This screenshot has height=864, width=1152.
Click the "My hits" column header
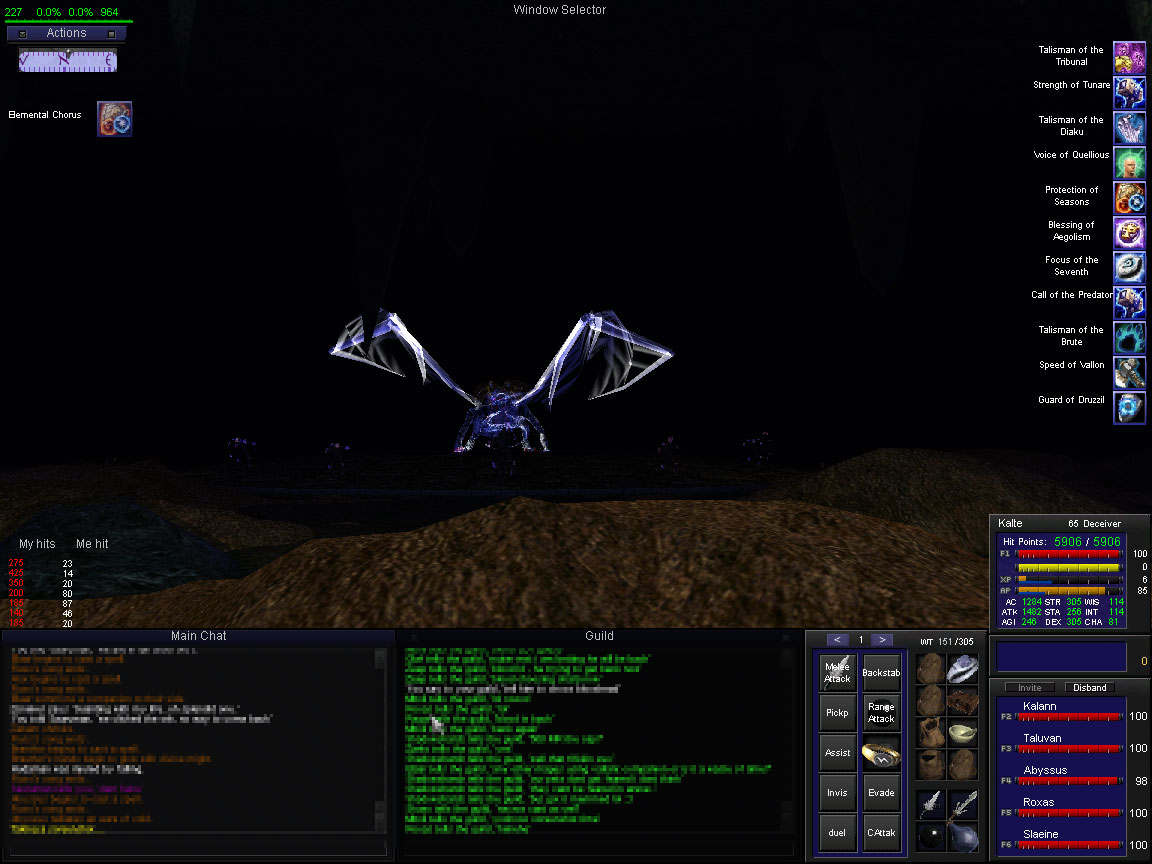tap(37, 544)
